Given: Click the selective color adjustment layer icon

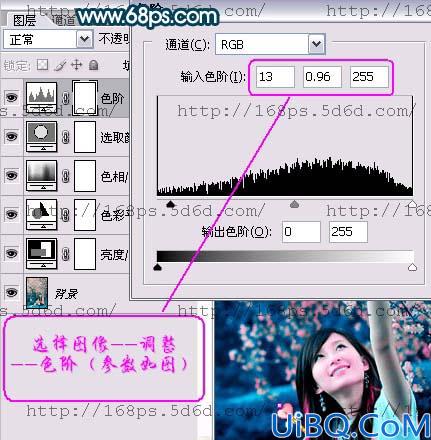Looking at the screenshot, I should pos(41,137).
